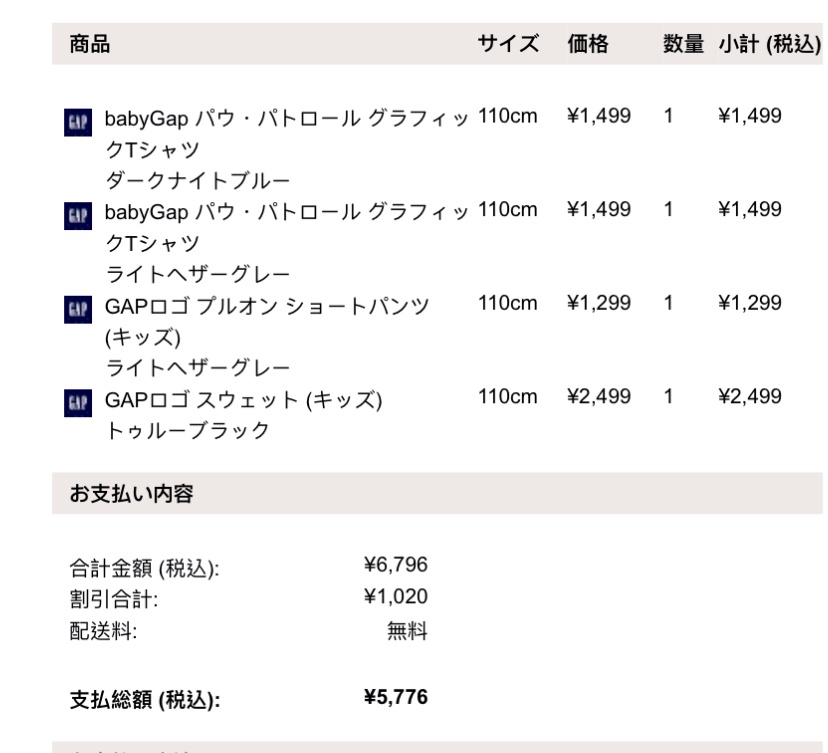Select the 合計金額 value ¥6,796

pos(398,566)
